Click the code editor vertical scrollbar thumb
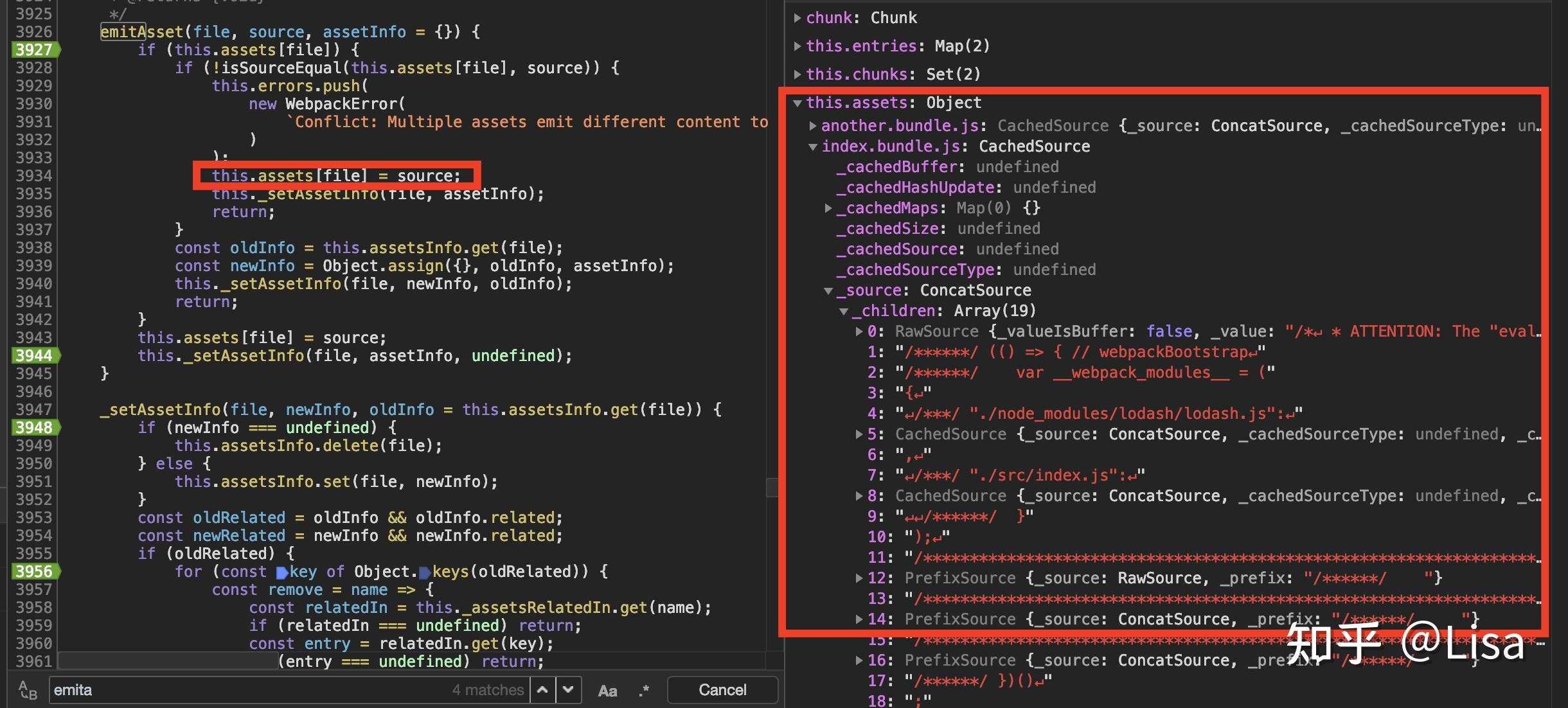 [x=772, y=487]
